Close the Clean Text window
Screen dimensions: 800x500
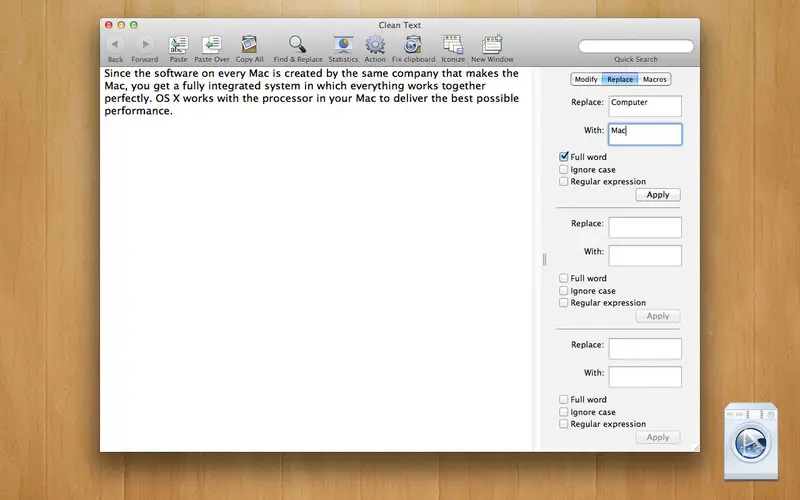109,24
